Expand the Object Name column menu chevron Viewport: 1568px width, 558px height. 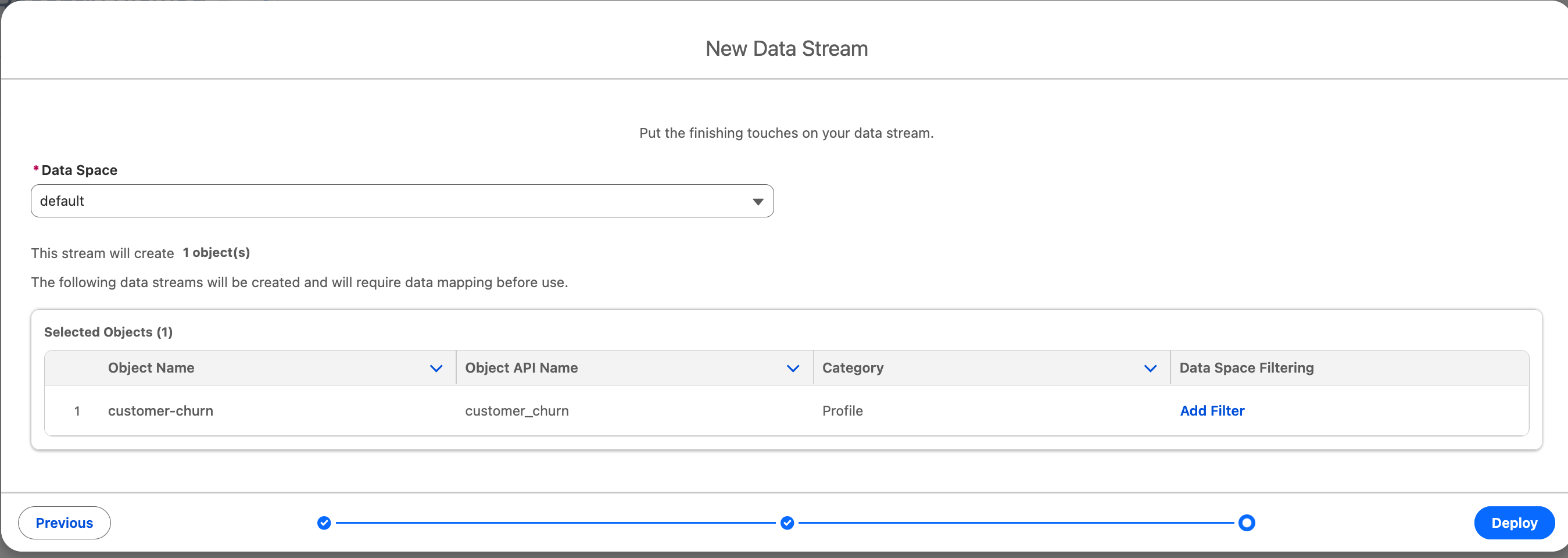point(436,368)
